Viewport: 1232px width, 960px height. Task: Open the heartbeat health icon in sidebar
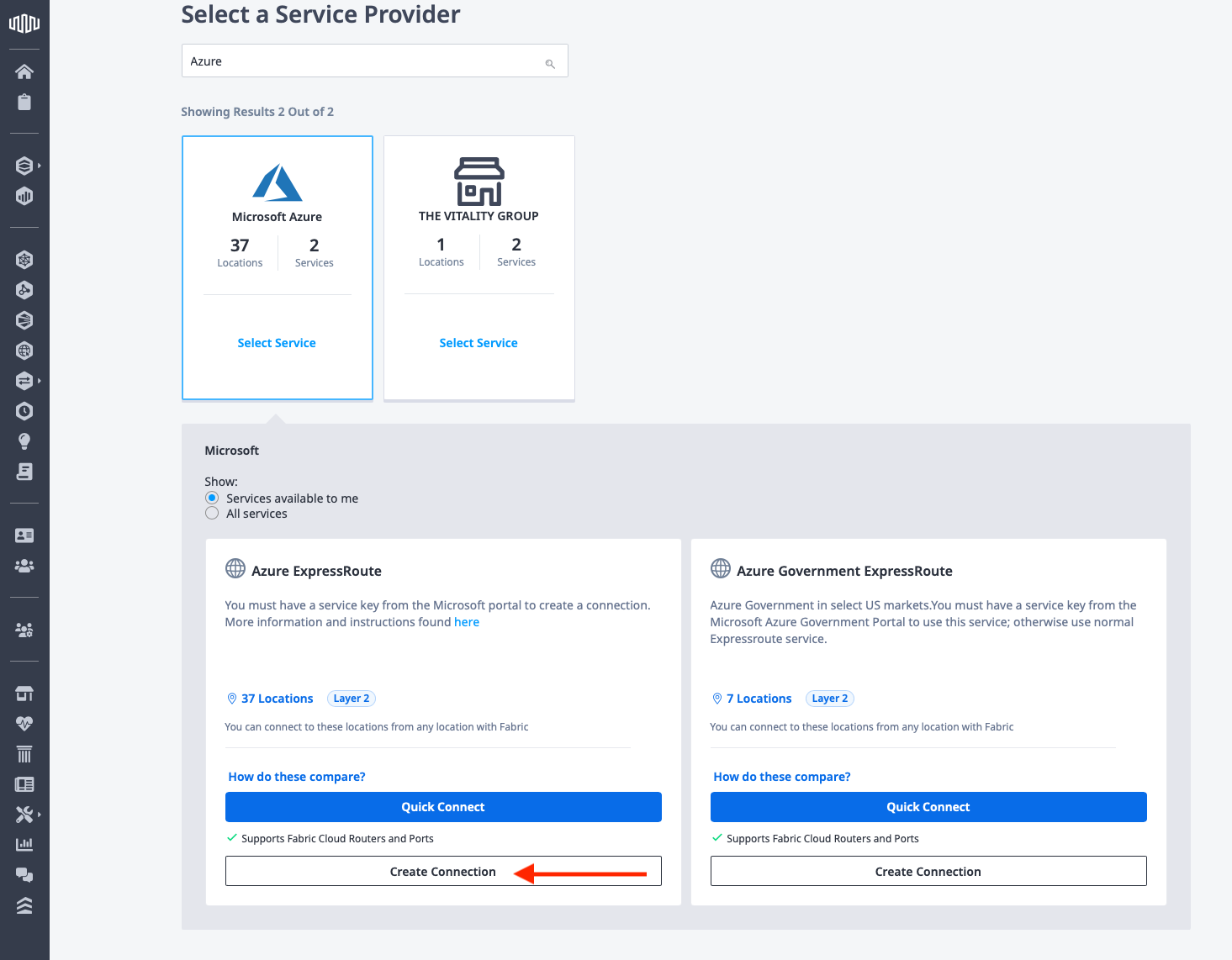point(24,724)
